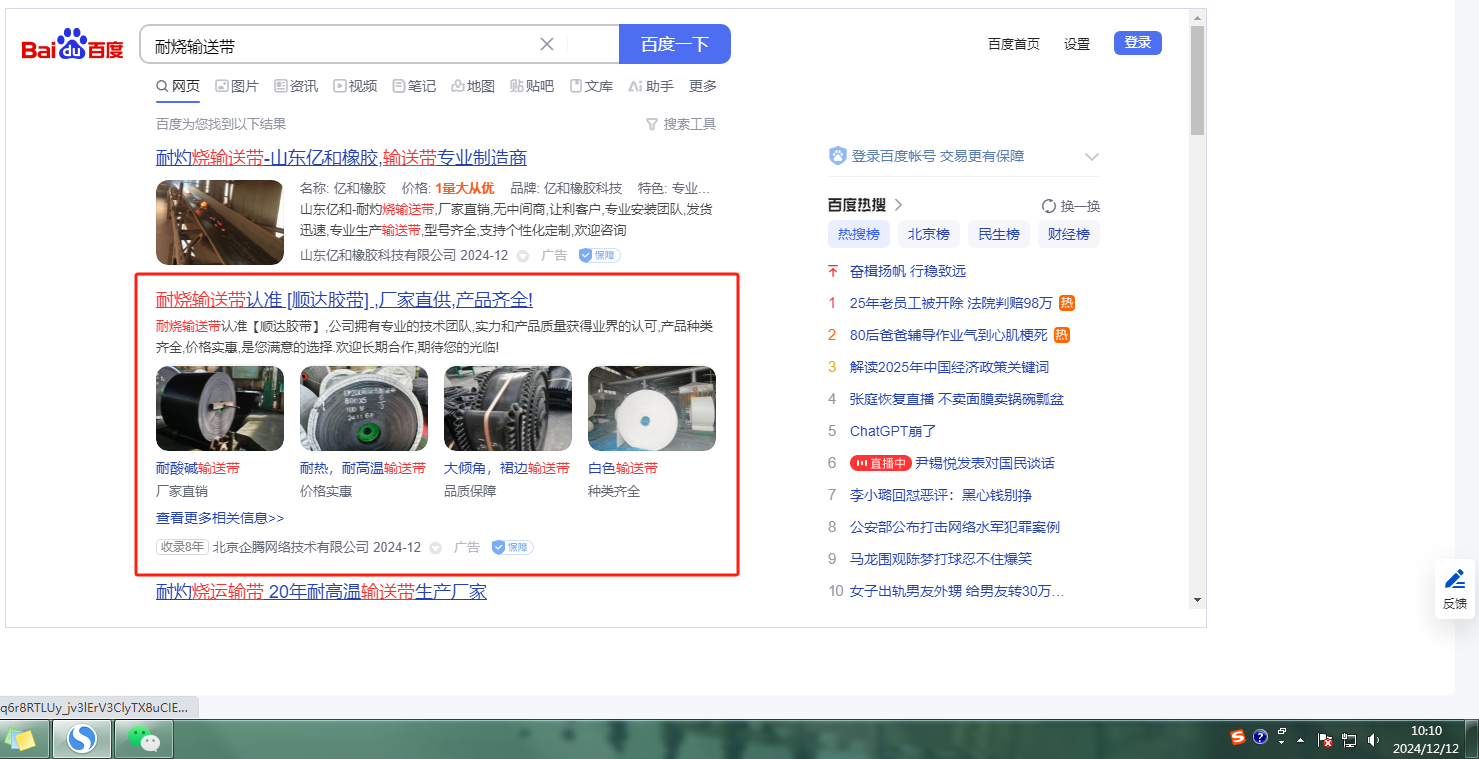
Task: Switch to the 视频 search tab
Action: (355, 86)
